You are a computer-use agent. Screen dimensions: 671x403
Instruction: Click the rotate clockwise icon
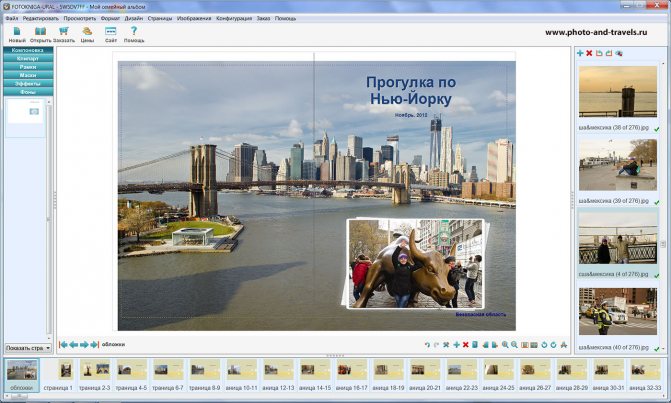coord(553,345)
